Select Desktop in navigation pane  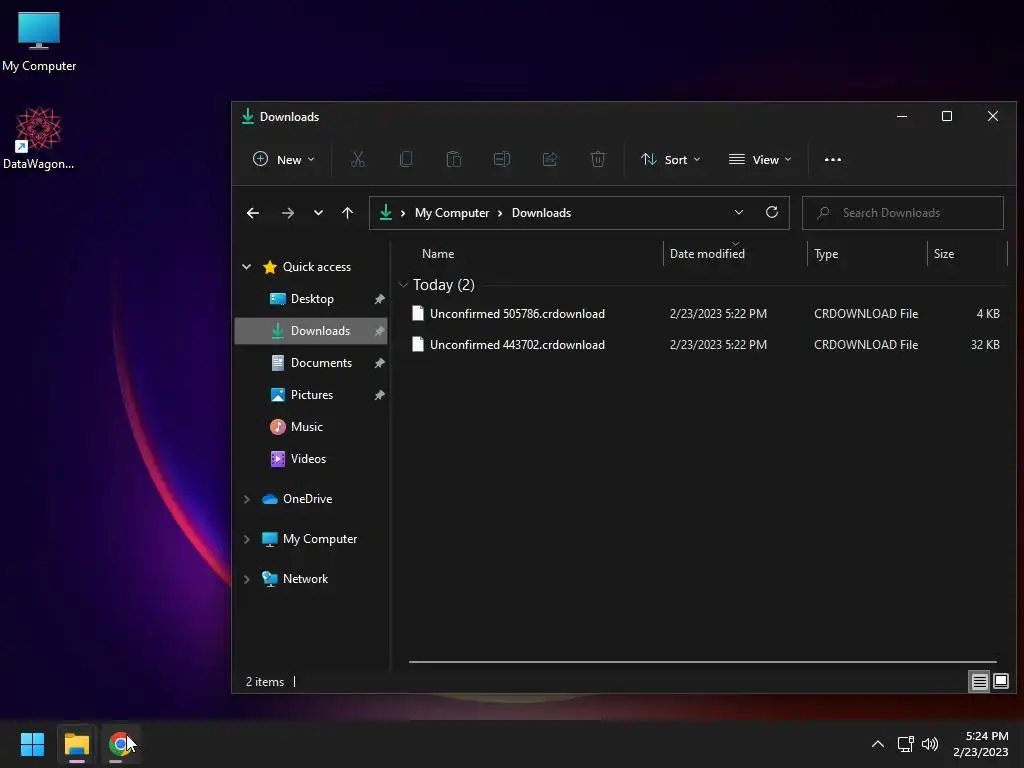311,299
